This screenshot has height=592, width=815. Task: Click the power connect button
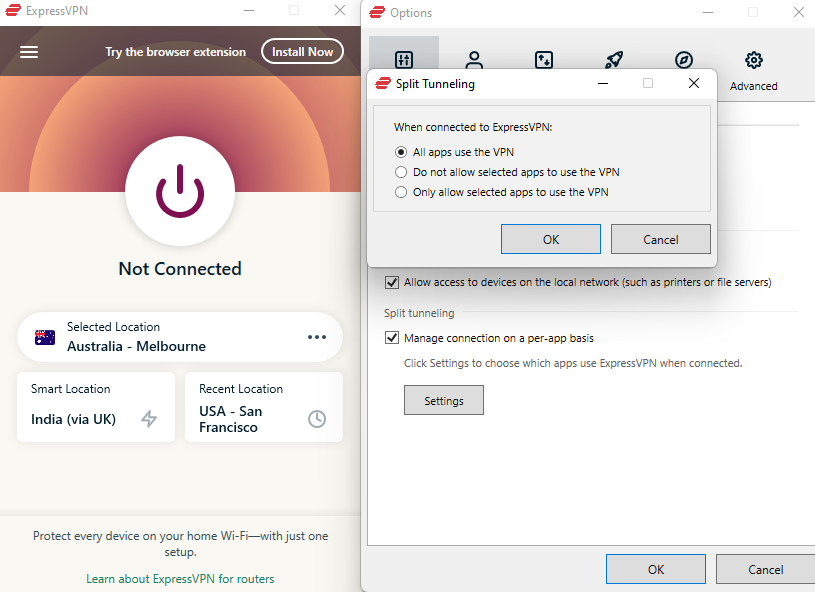click(180, 191)
